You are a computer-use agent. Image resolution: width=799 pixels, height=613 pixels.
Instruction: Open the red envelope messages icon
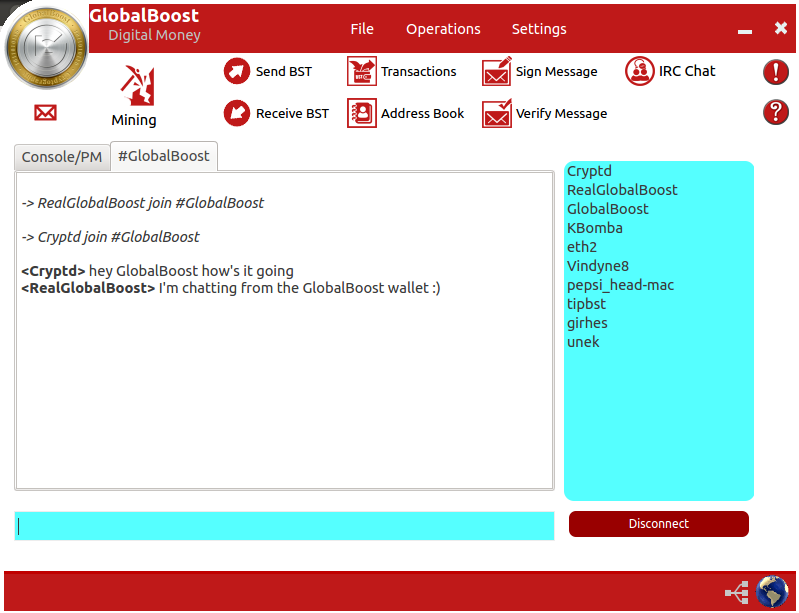(x=45, y=113)
